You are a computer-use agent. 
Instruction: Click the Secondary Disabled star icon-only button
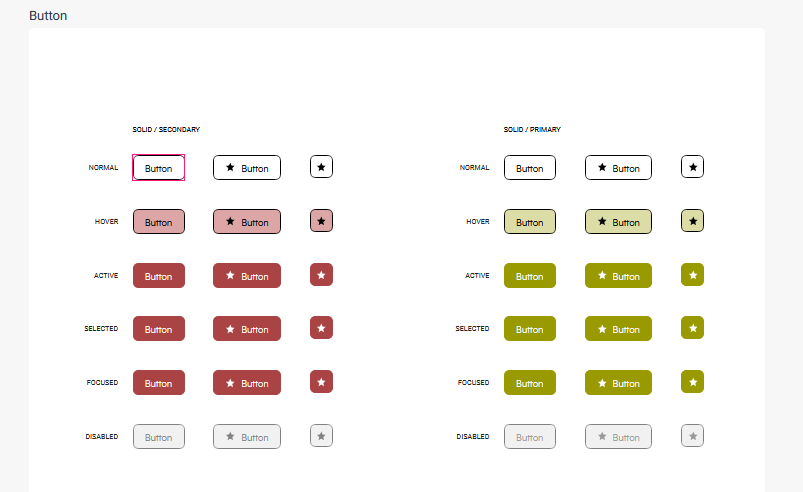point(321,436)
